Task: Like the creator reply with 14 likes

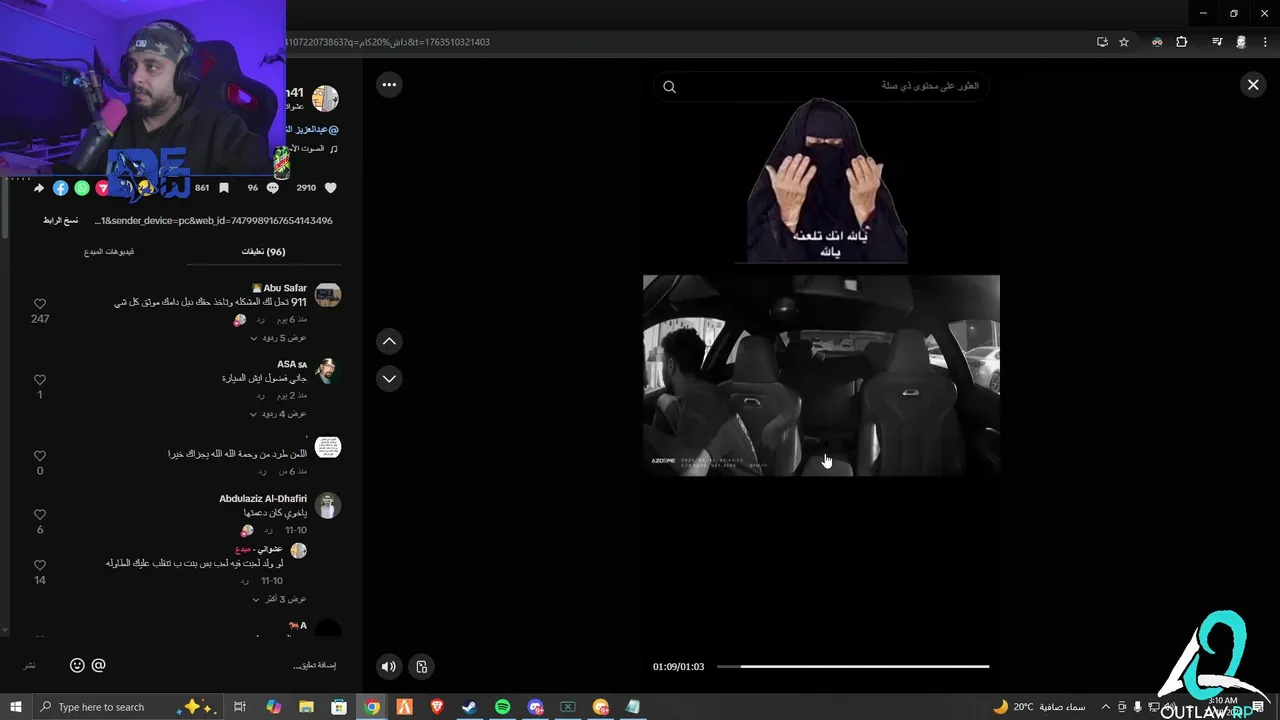Action: (x=40, y=565)
